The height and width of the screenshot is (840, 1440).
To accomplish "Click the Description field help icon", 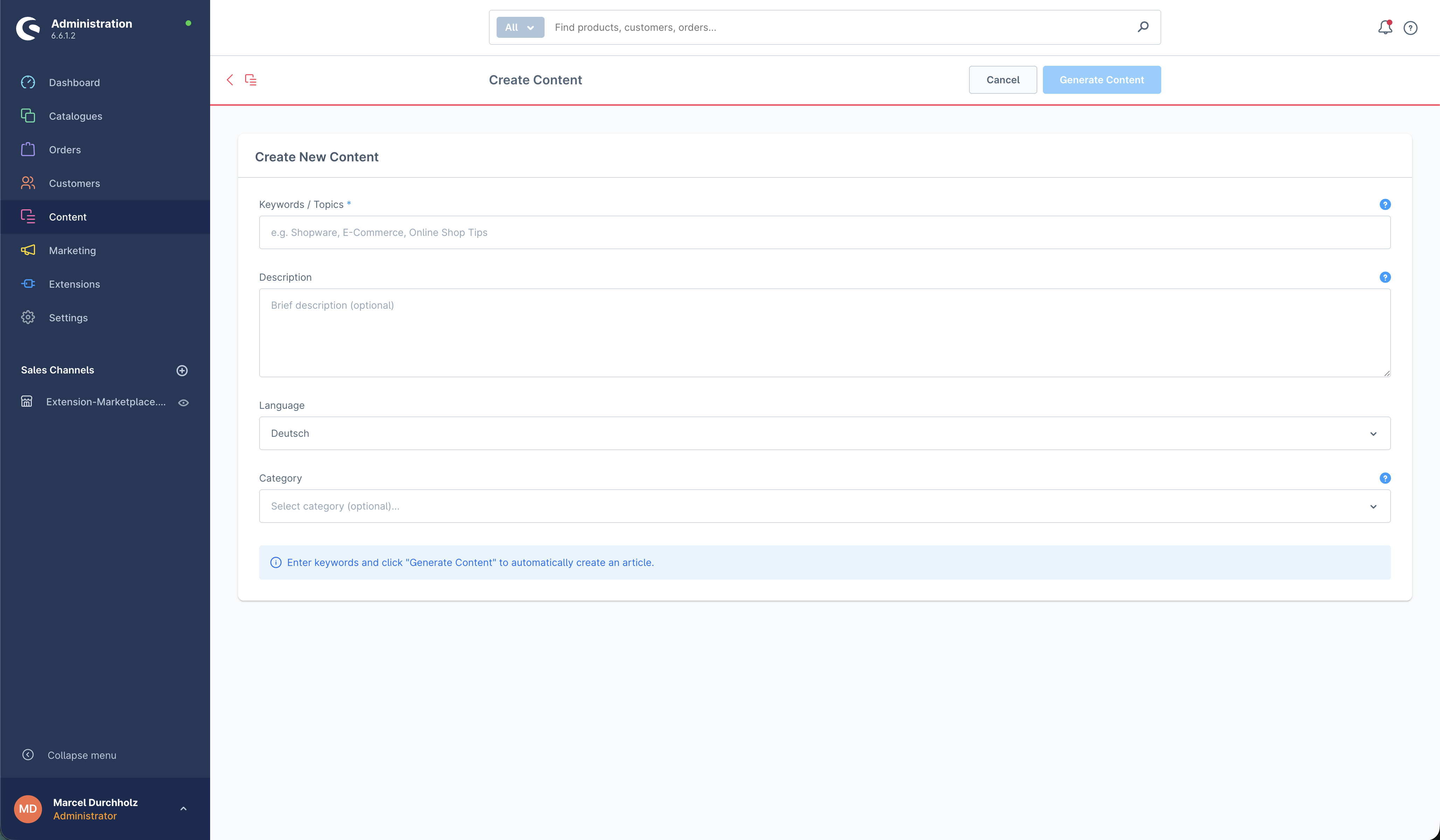I will [1385, 277].
